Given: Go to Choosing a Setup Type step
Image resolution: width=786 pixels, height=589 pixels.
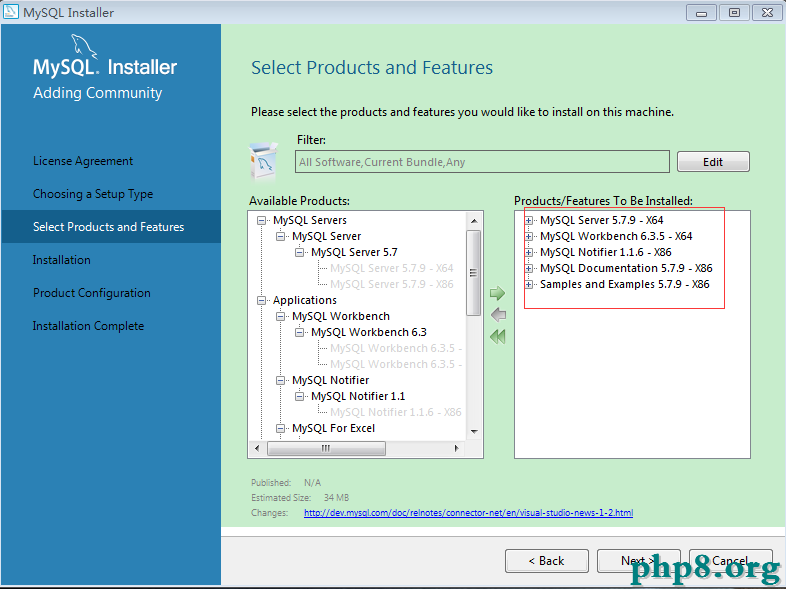Looking at the screenshot, I should pos(93,194).
